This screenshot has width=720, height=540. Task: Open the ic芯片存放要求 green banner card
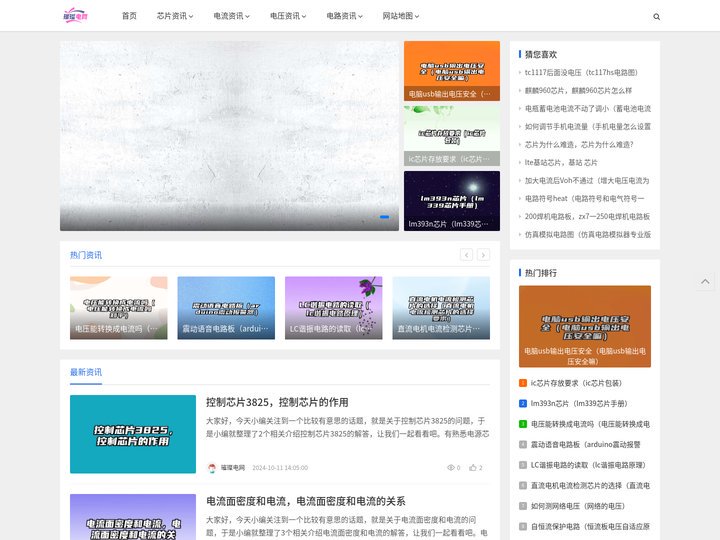point(452,136)
